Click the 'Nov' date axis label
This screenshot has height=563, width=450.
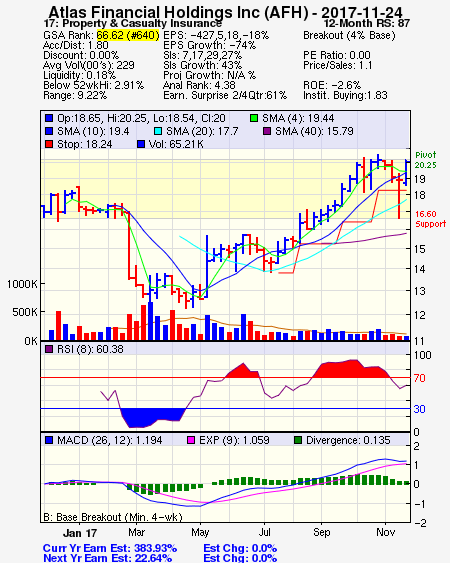point(386,532)
